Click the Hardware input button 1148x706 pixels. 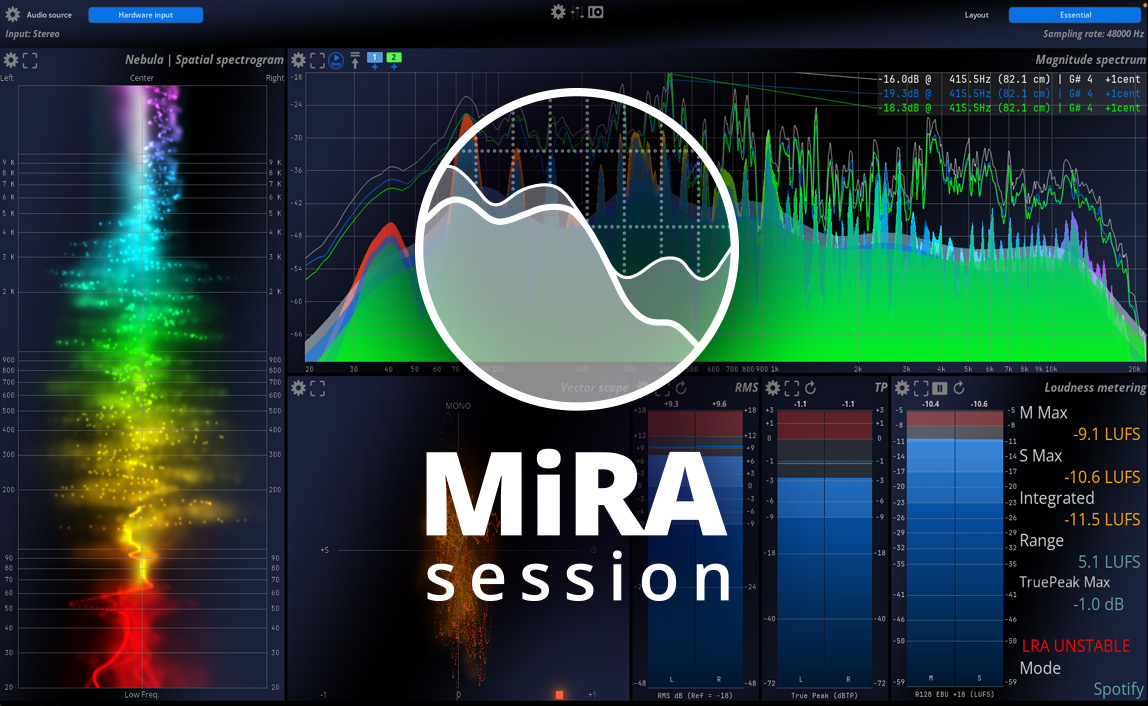[x=145, y=14]
